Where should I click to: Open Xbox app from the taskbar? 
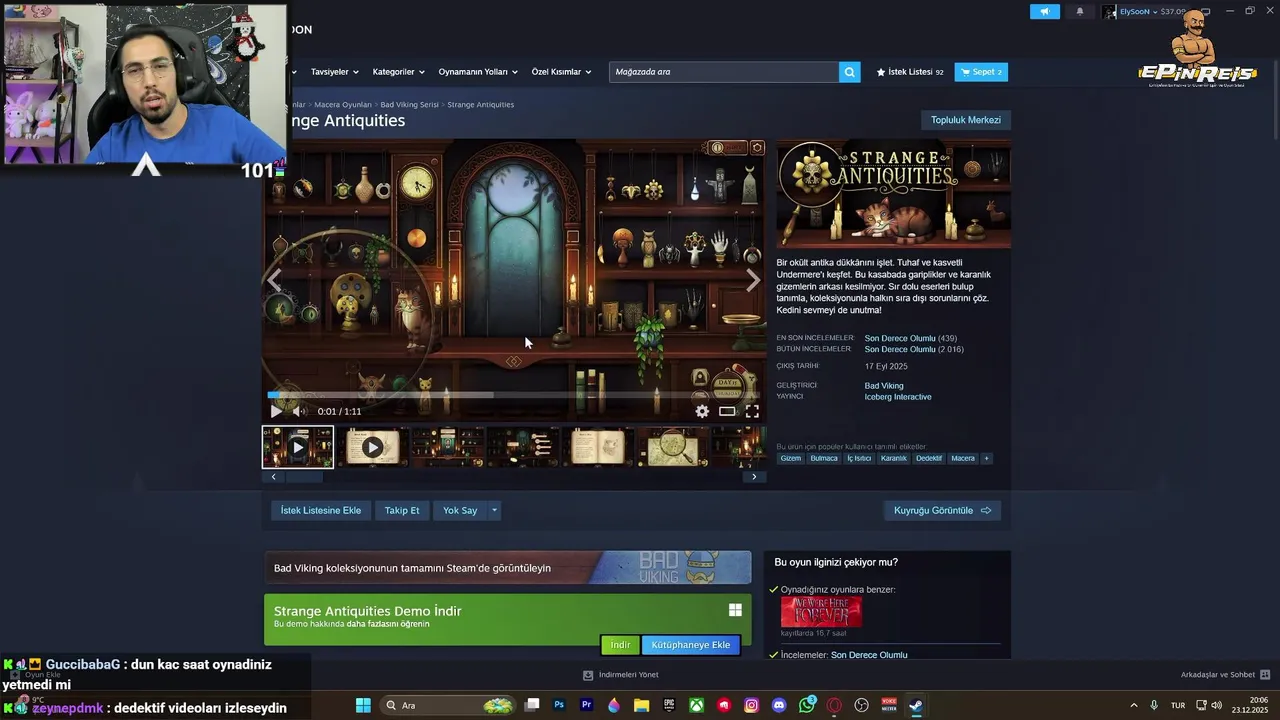696,705
